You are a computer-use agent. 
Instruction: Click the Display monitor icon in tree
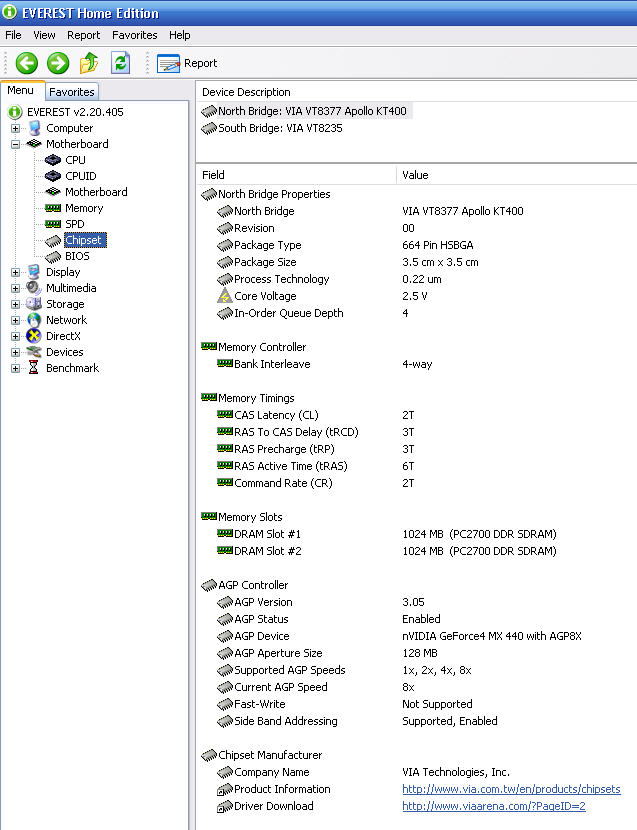pos(34,272)
